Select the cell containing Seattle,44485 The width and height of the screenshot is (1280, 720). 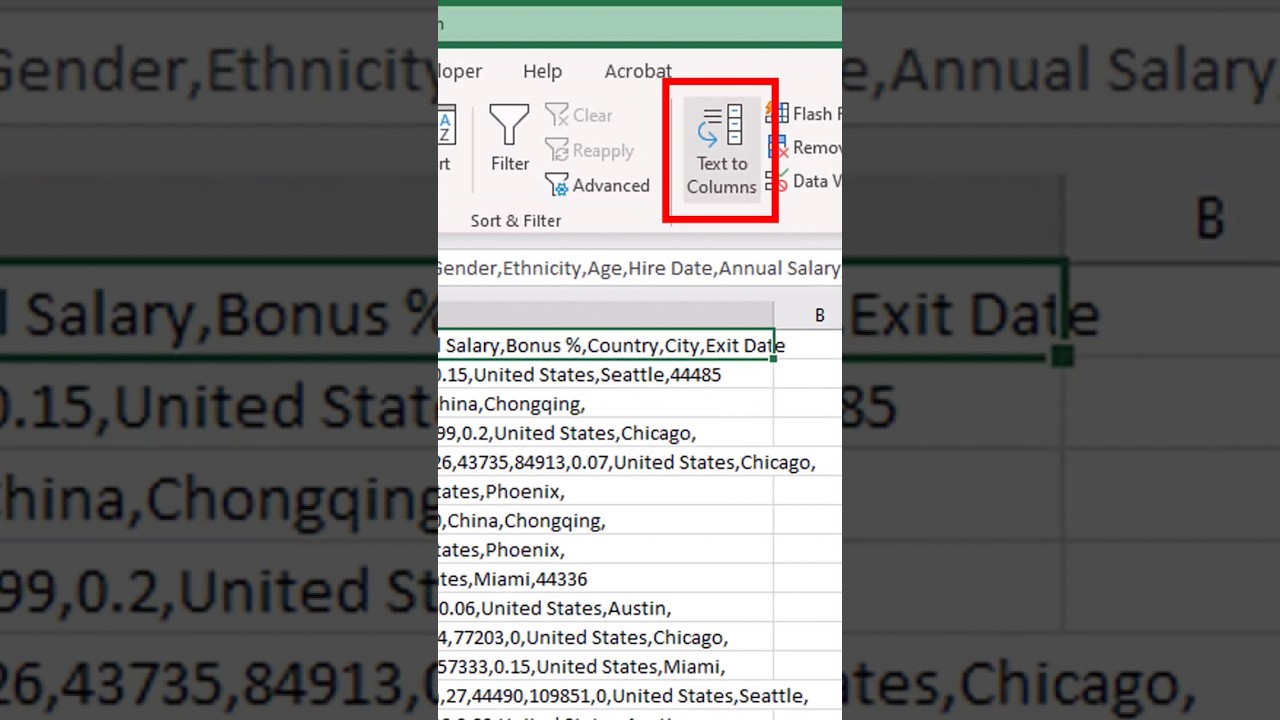tap(606, 375)
